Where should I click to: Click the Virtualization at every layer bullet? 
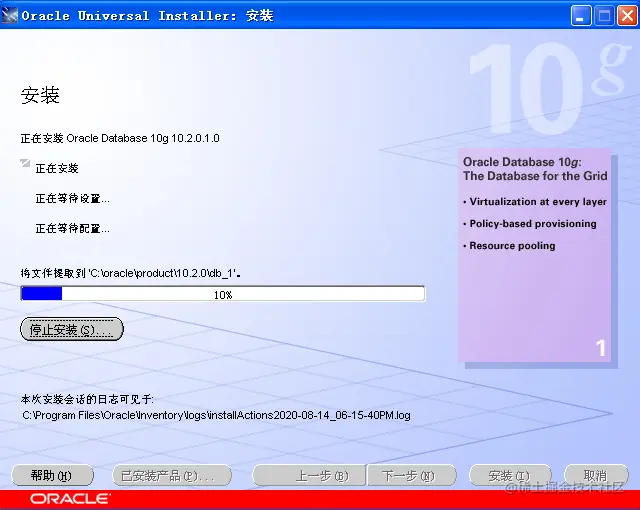point(535,202)
